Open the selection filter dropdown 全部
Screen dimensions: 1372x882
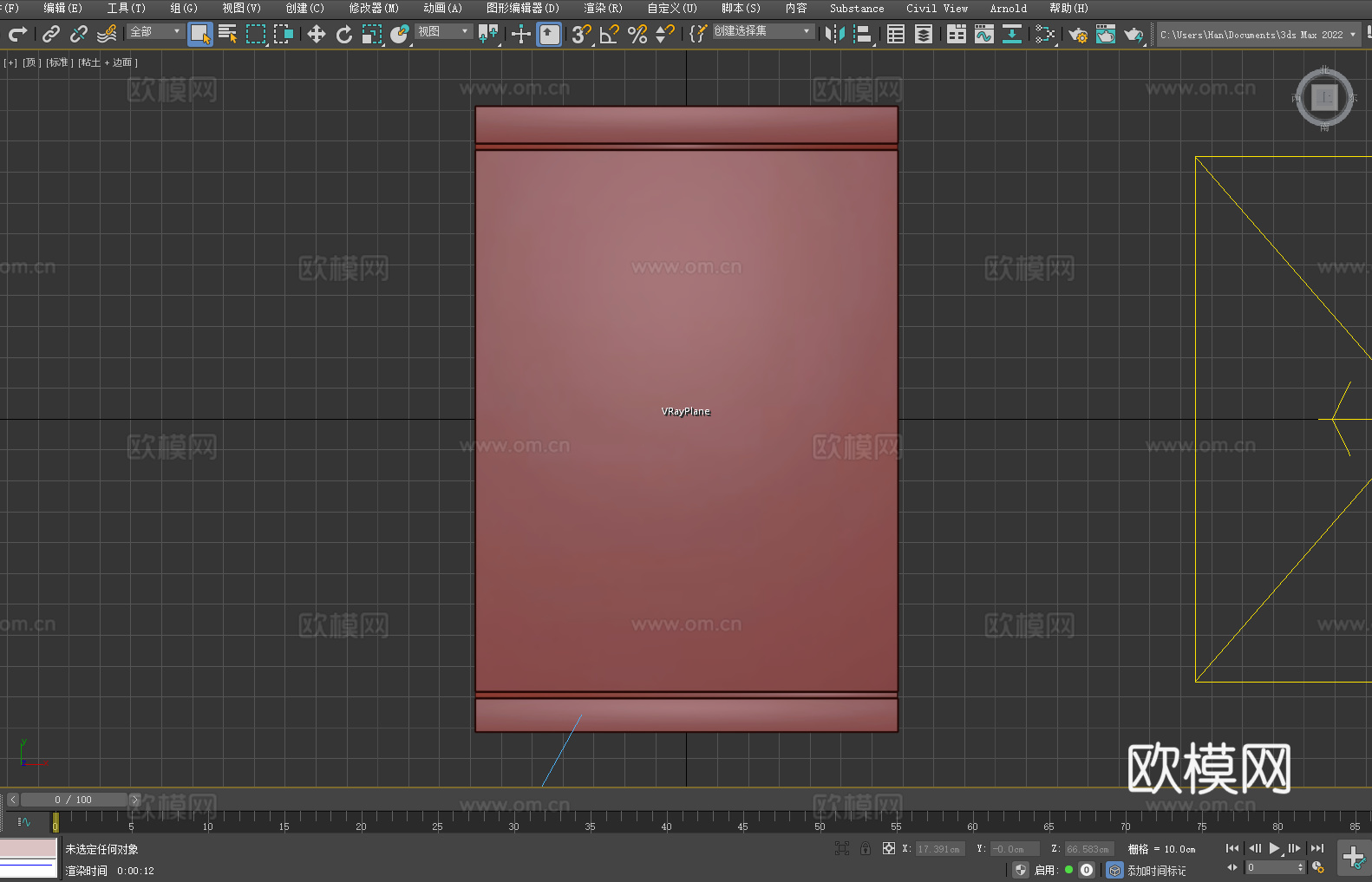(x=155, y=31)
